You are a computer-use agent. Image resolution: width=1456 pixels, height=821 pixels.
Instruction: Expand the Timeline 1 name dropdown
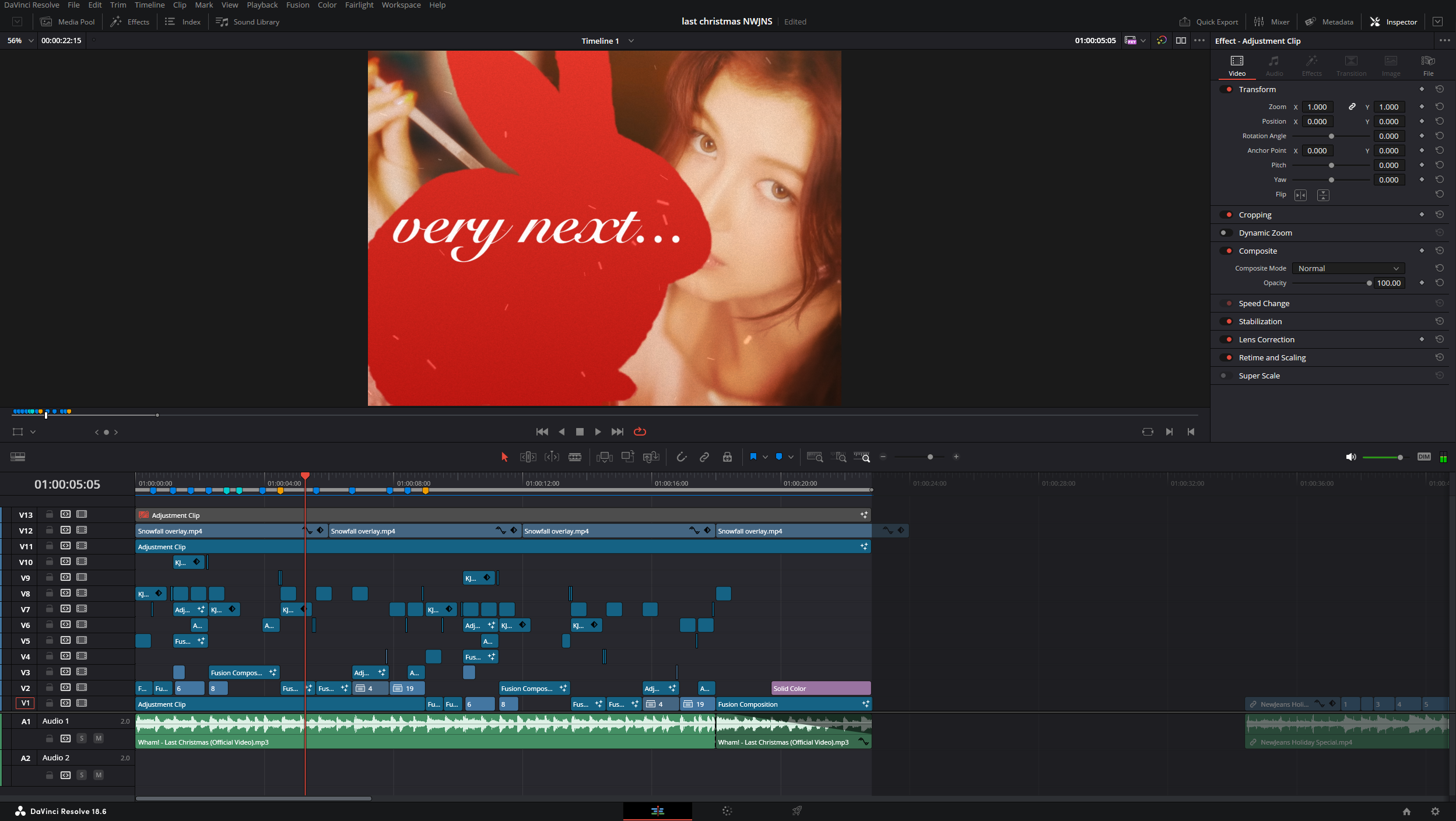point(630,41)
